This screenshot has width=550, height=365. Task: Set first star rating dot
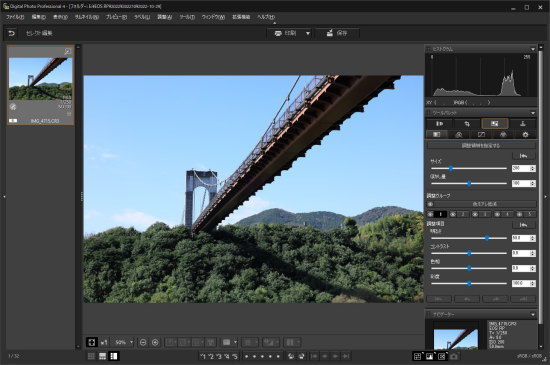pos(246,357)
